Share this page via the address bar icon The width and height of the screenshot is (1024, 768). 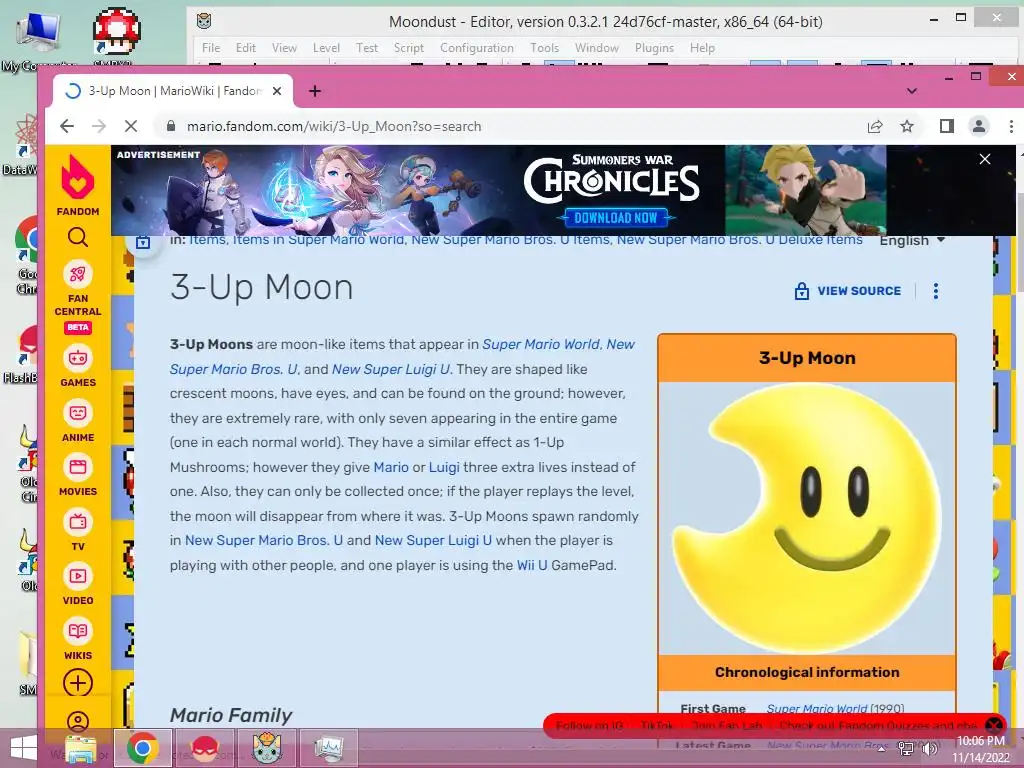click(x=875, y=126)
